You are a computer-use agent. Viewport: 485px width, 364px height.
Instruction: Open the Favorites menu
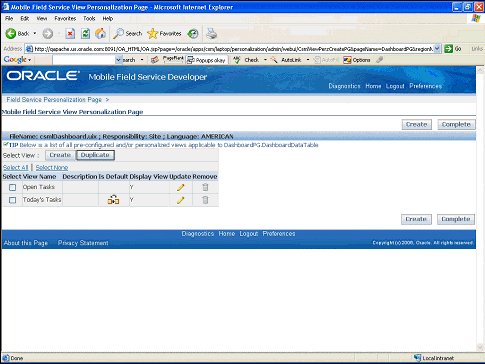[x=65, y=18]
